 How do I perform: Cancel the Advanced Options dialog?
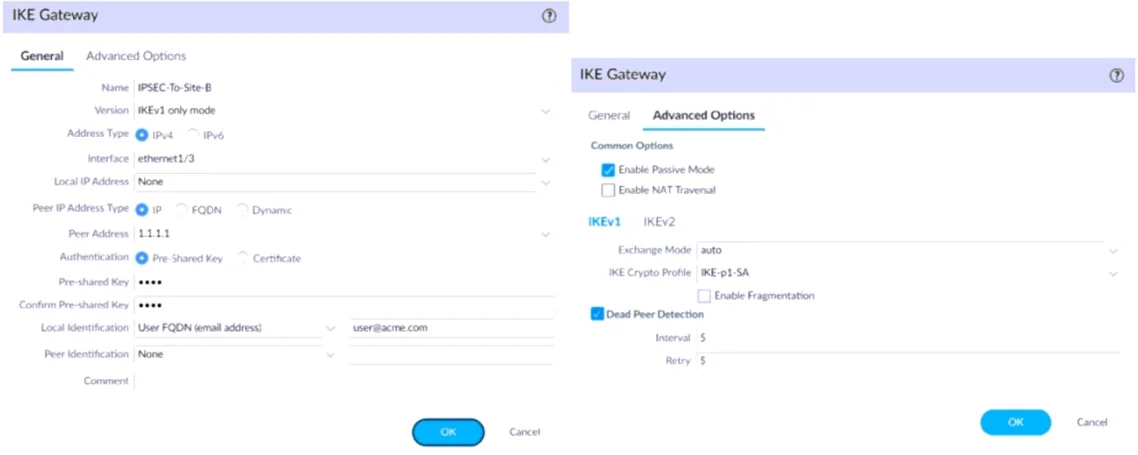pyautogui.click(x=1092, y=422)
